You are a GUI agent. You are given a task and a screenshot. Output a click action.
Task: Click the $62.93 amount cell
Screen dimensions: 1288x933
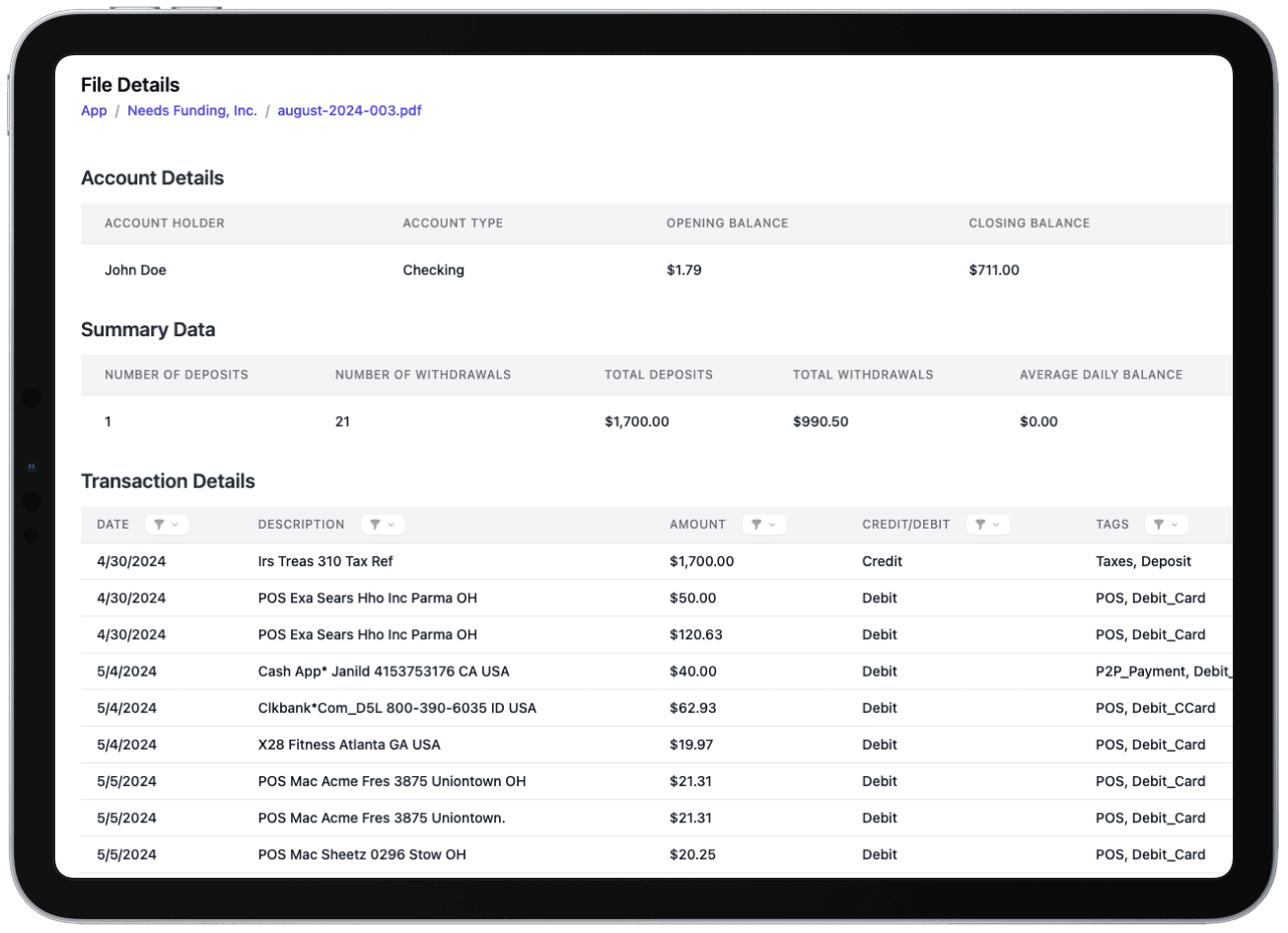692,708
